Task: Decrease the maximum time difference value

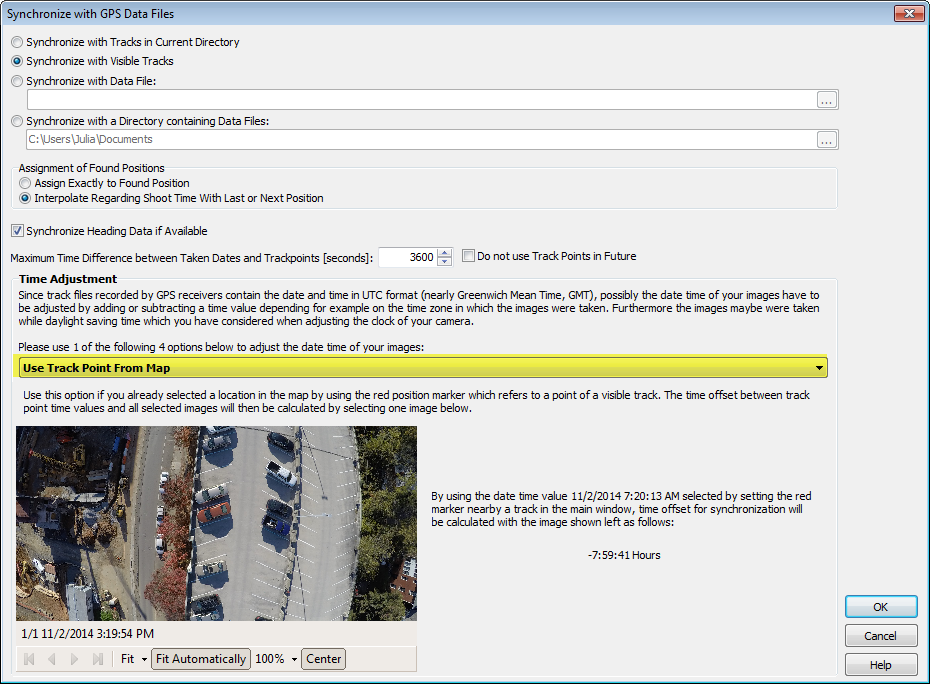Action: pos(445,262)
